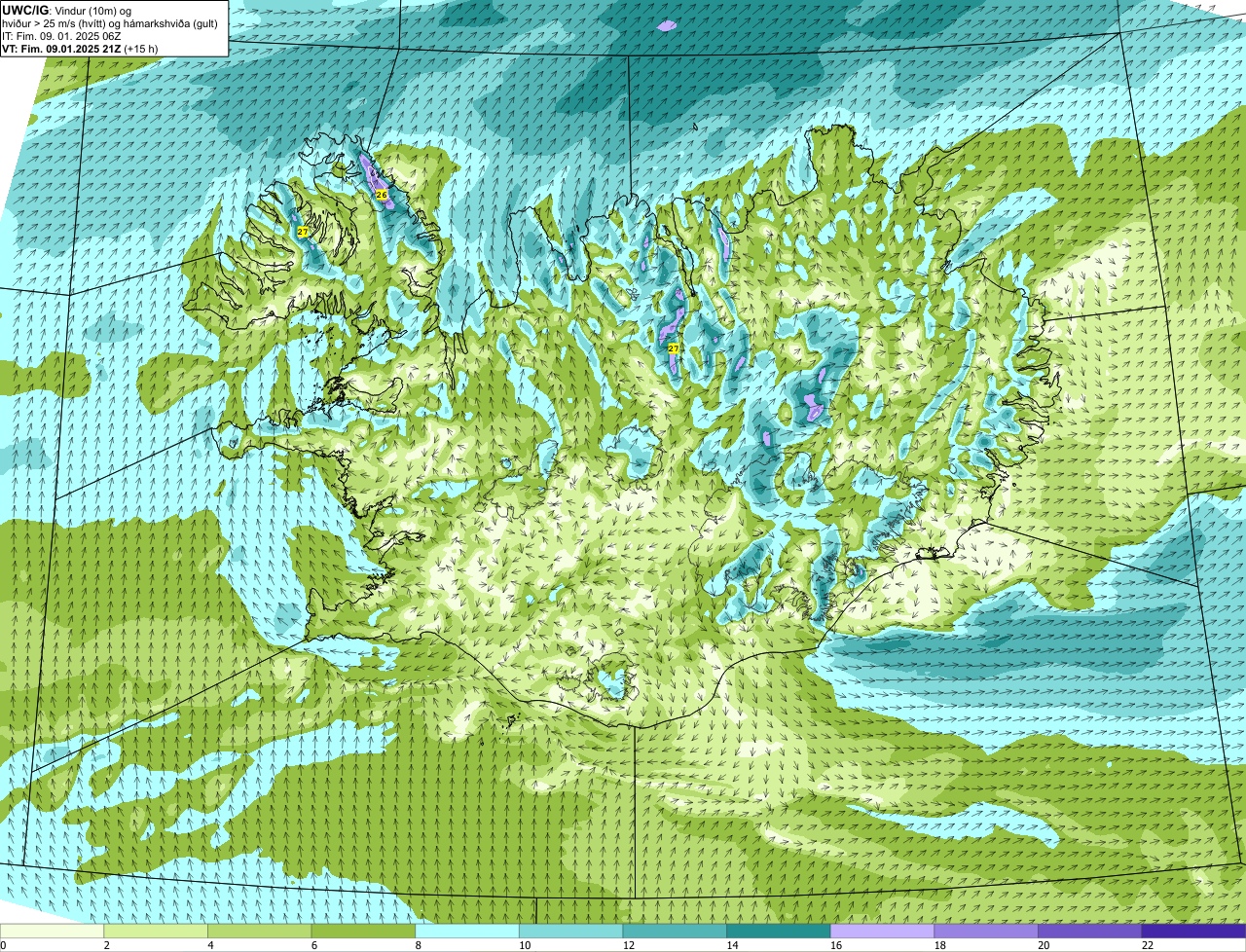The height and width of the screenshot is (952, 1246).
Task: Click the 6–8 m/s olive green legend swatch
Action: pos(363,931)
